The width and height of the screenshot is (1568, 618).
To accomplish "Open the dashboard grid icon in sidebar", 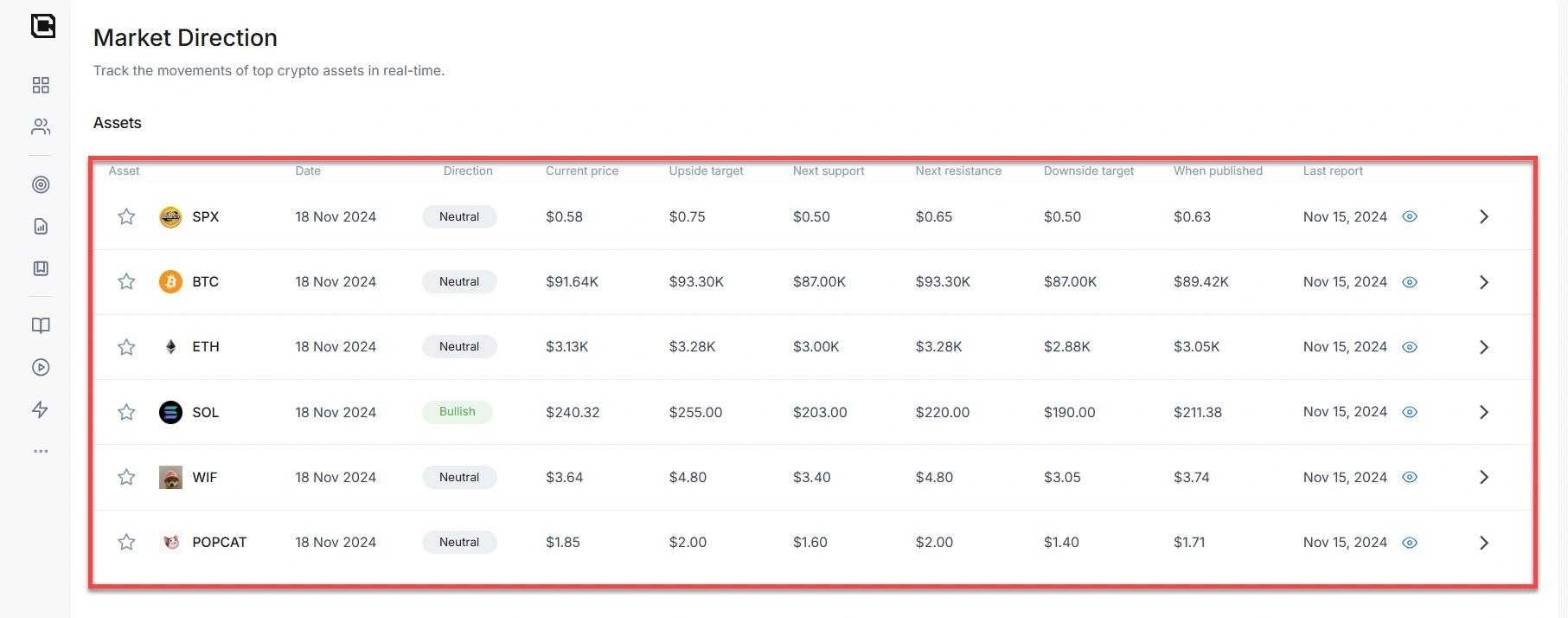I will 41,85.
